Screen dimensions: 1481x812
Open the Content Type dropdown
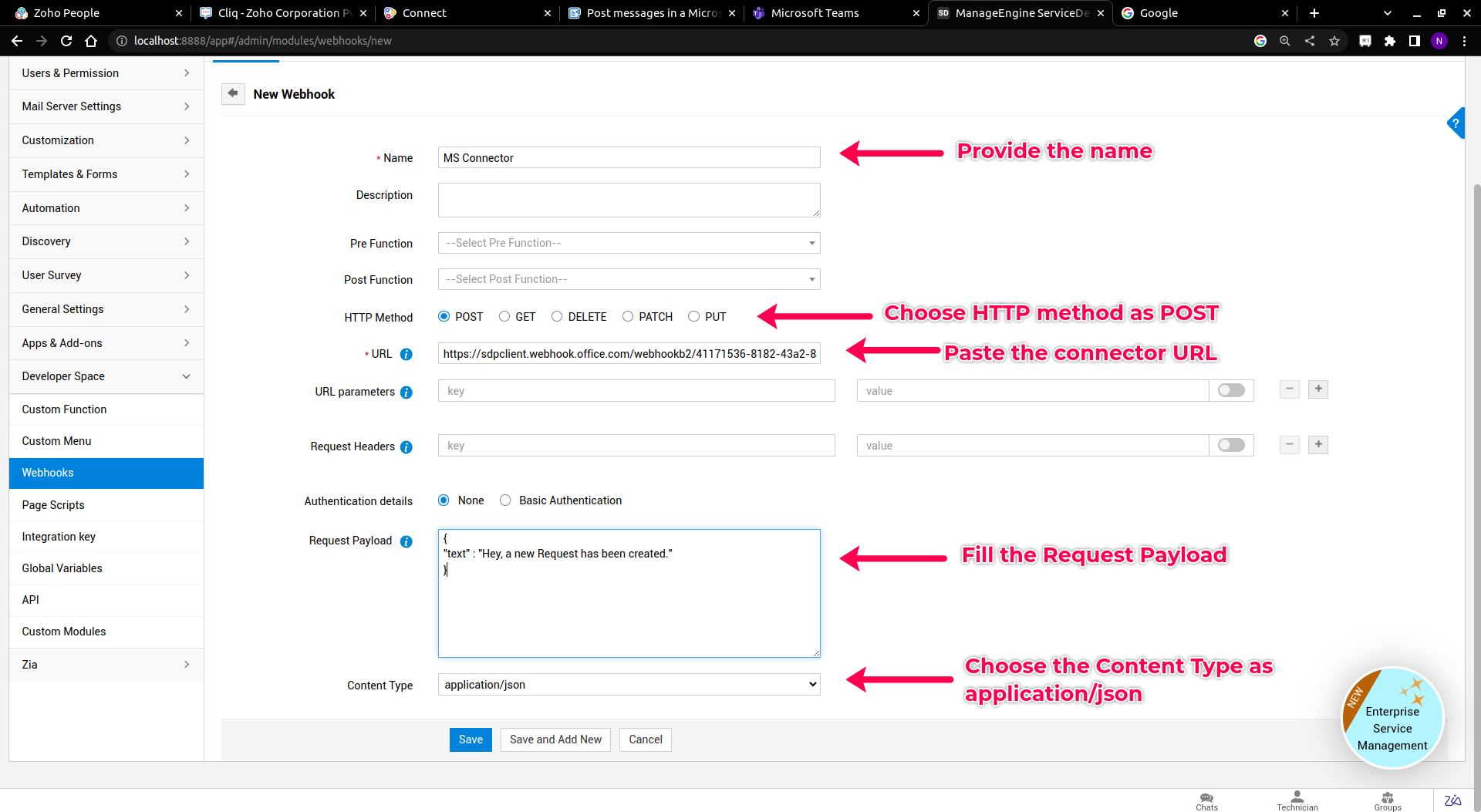point(629,685)
